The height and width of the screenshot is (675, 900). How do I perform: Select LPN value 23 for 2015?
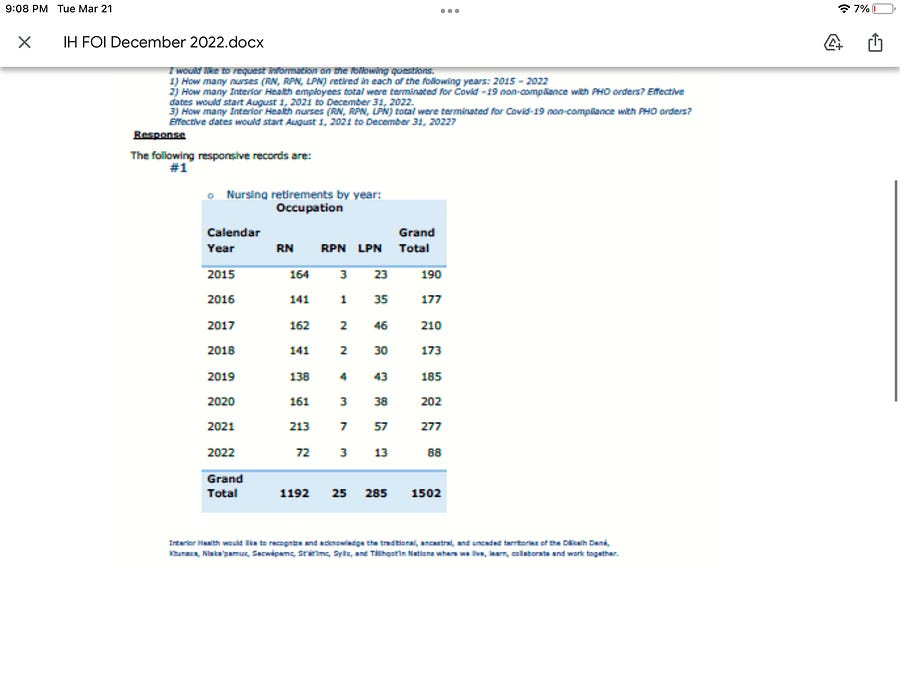point(381,274)
